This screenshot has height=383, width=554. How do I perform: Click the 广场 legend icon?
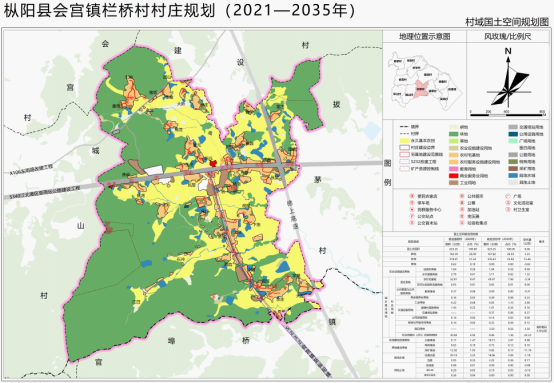pyautogui.click(x=508, y=196)
